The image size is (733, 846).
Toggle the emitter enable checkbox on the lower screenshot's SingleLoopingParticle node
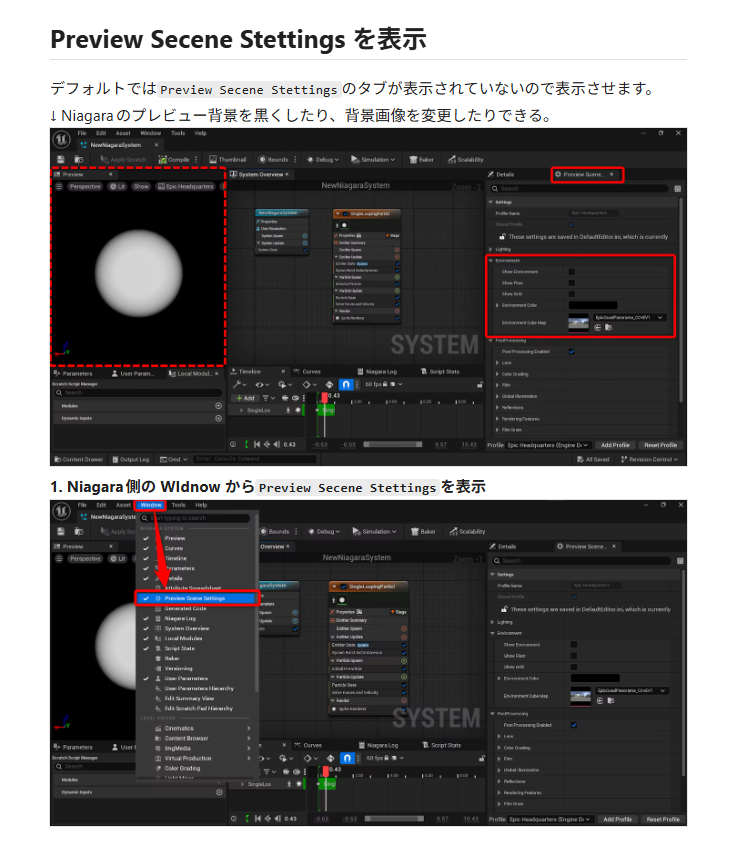tap(344, 586)
